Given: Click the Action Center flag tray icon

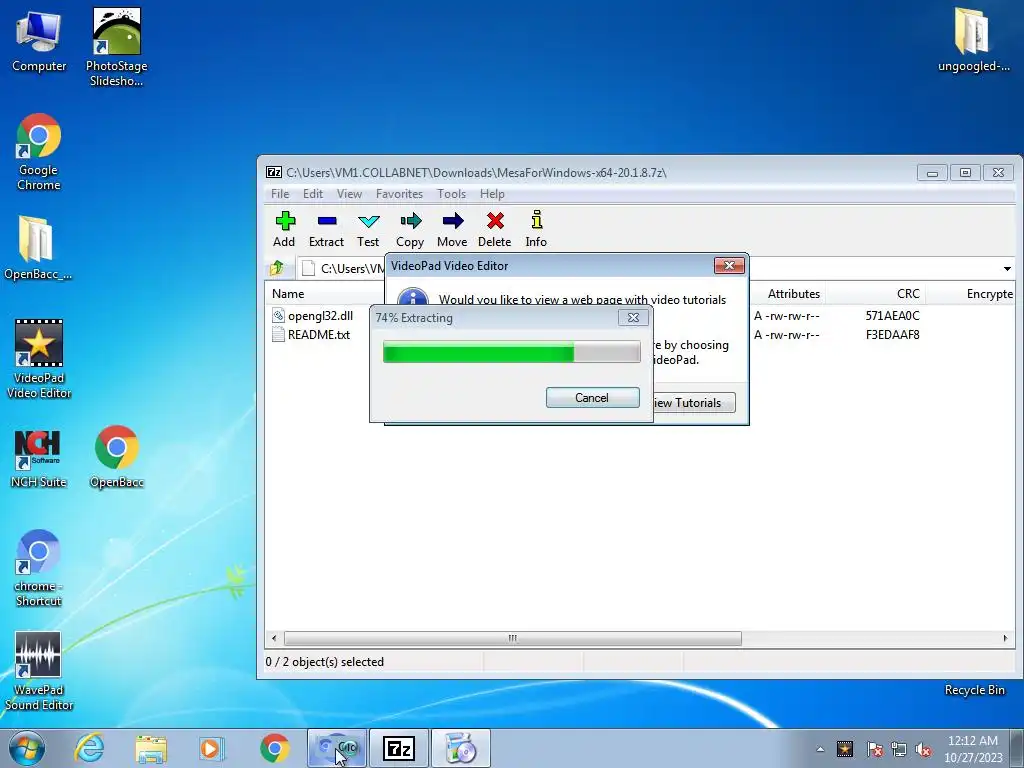Looking at the screenshot, I should coord(874,750).
